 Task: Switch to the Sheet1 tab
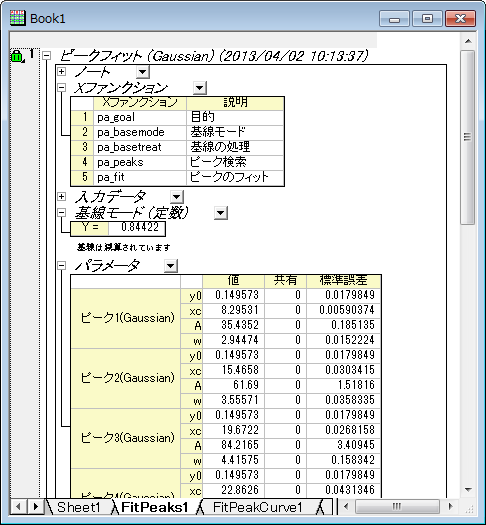79,507
